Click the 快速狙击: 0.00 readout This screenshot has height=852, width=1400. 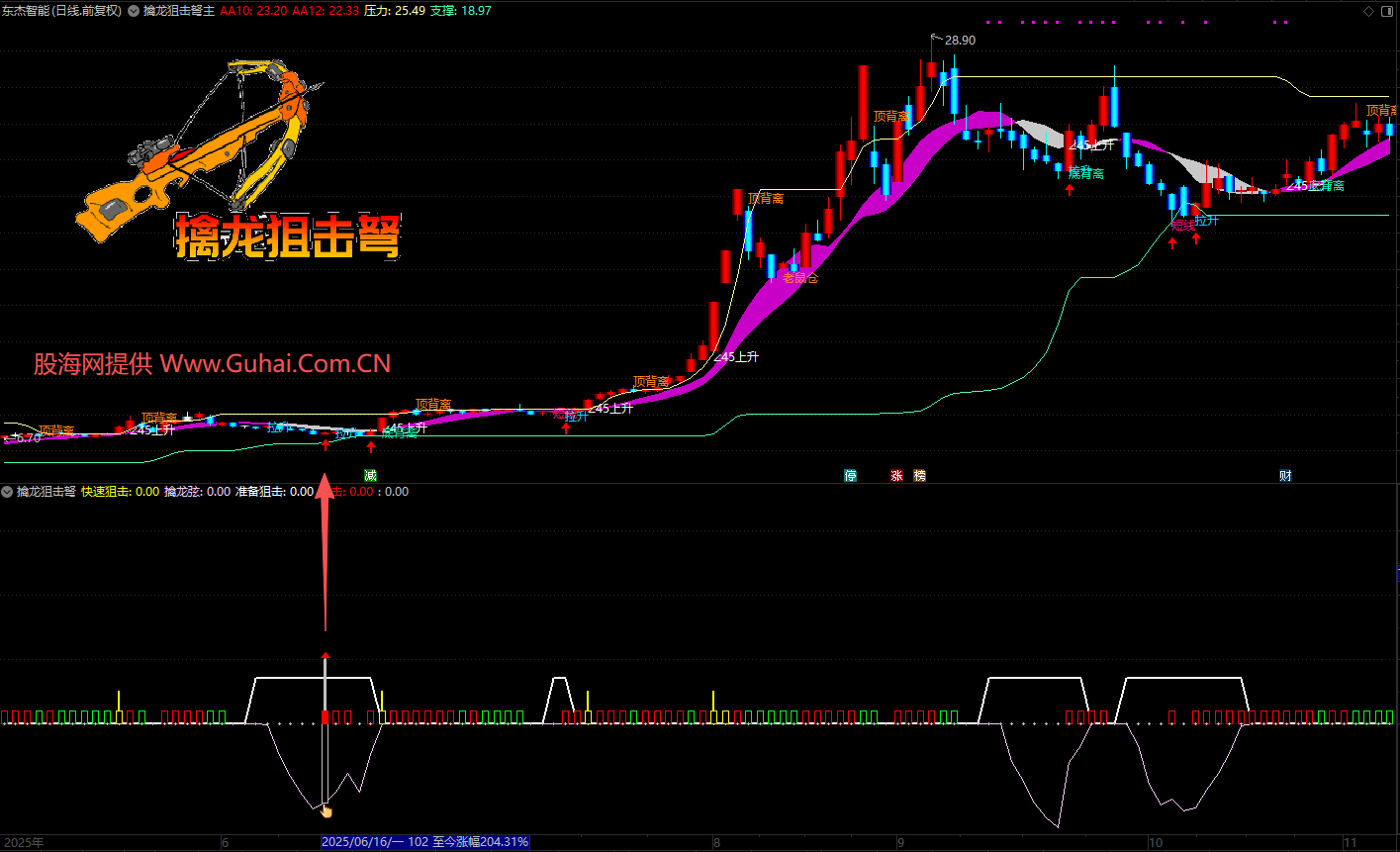pyautogui.click(x=120, y=491)
